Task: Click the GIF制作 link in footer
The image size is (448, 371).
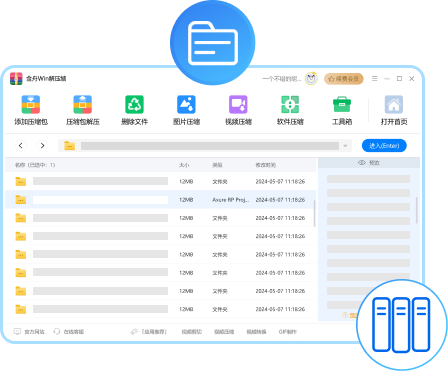Action: (288, 332)
